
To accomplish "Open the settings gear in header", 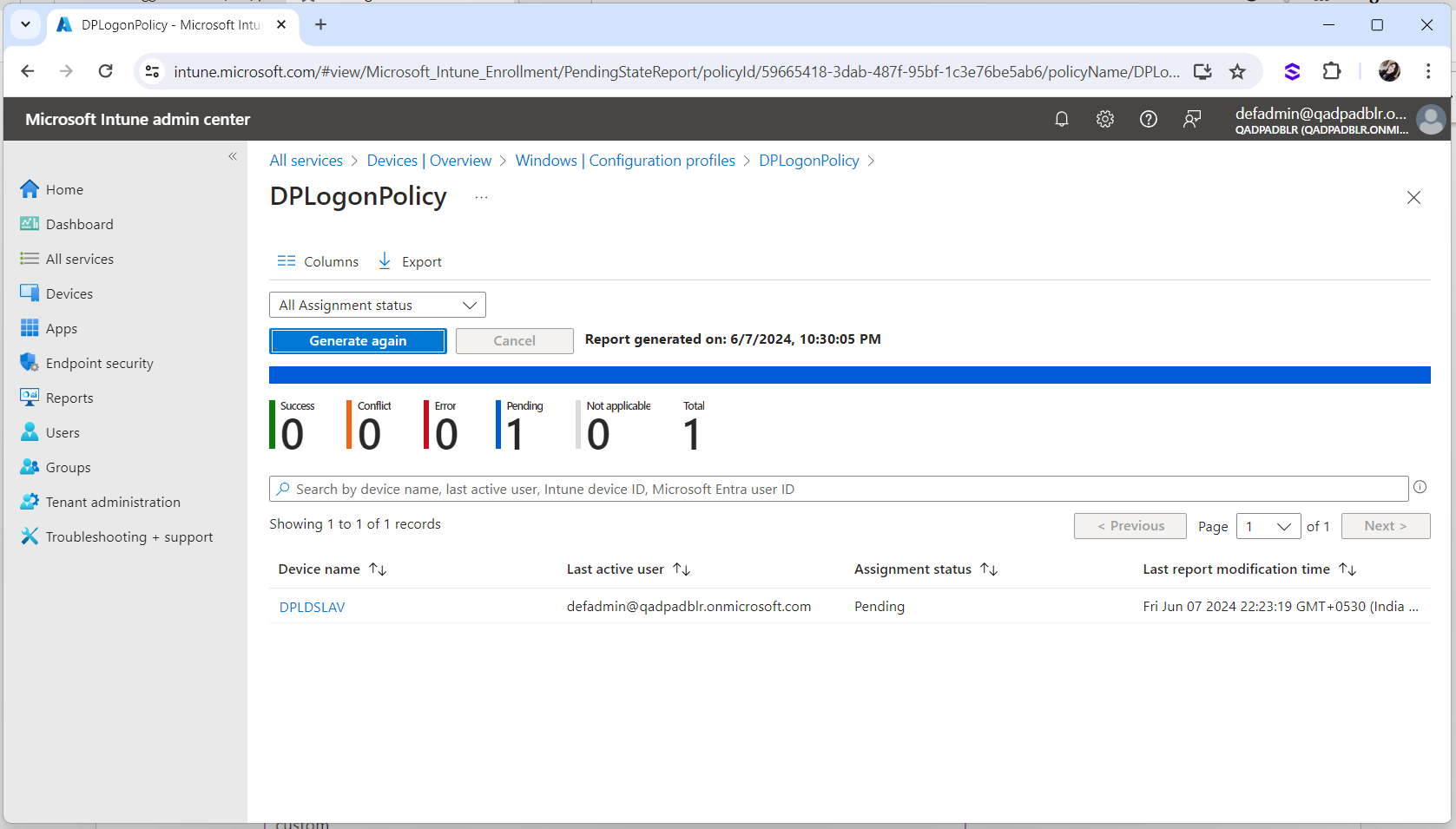I will point(1104,119).
